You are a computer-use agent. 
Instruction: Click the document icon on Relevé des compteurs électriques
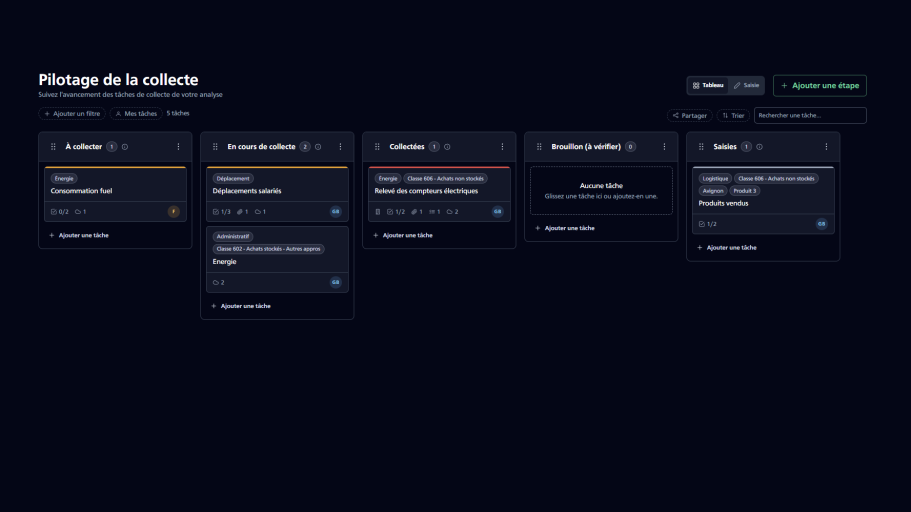tap(378, 212)
